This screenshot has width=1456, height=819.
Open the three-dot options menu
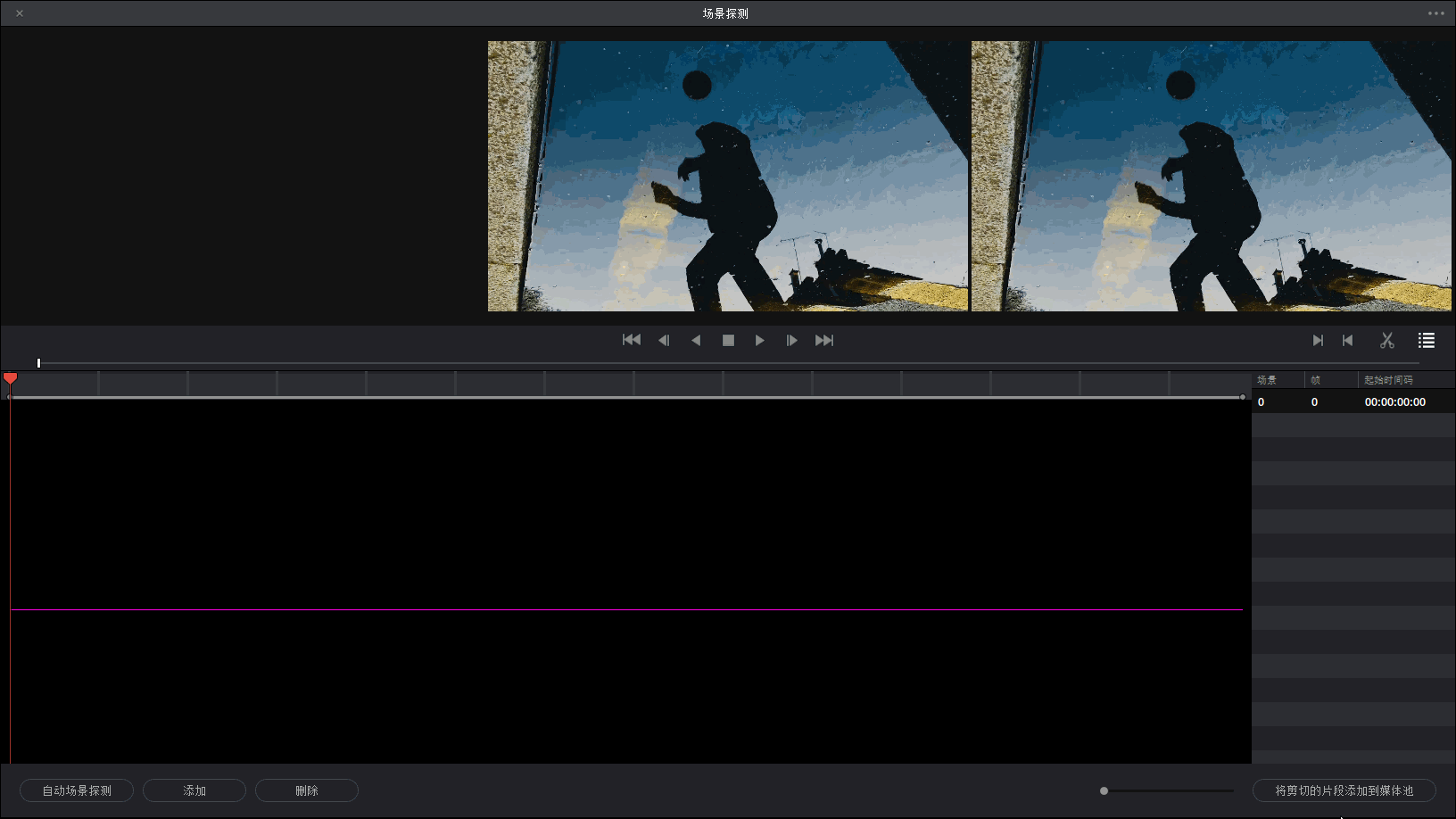[1435, 13]
